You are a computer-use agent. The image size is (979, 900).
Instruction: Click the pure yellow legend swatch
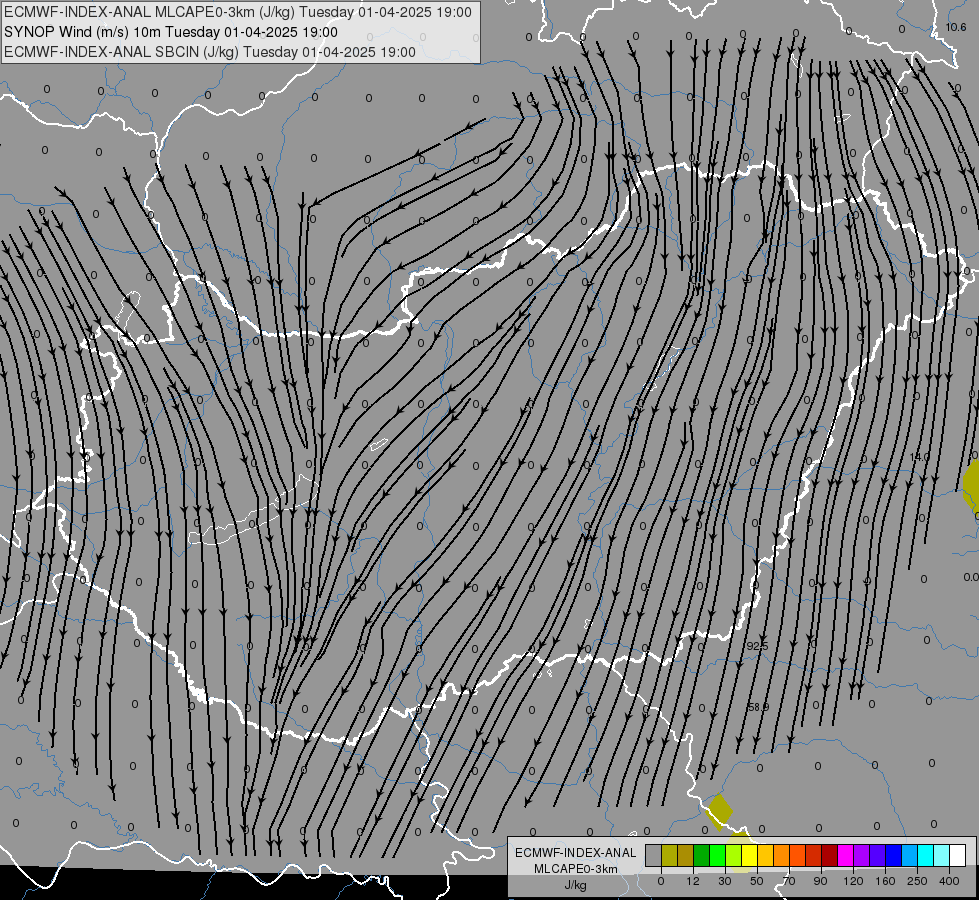pyautogui.click(x=750, y=856)
